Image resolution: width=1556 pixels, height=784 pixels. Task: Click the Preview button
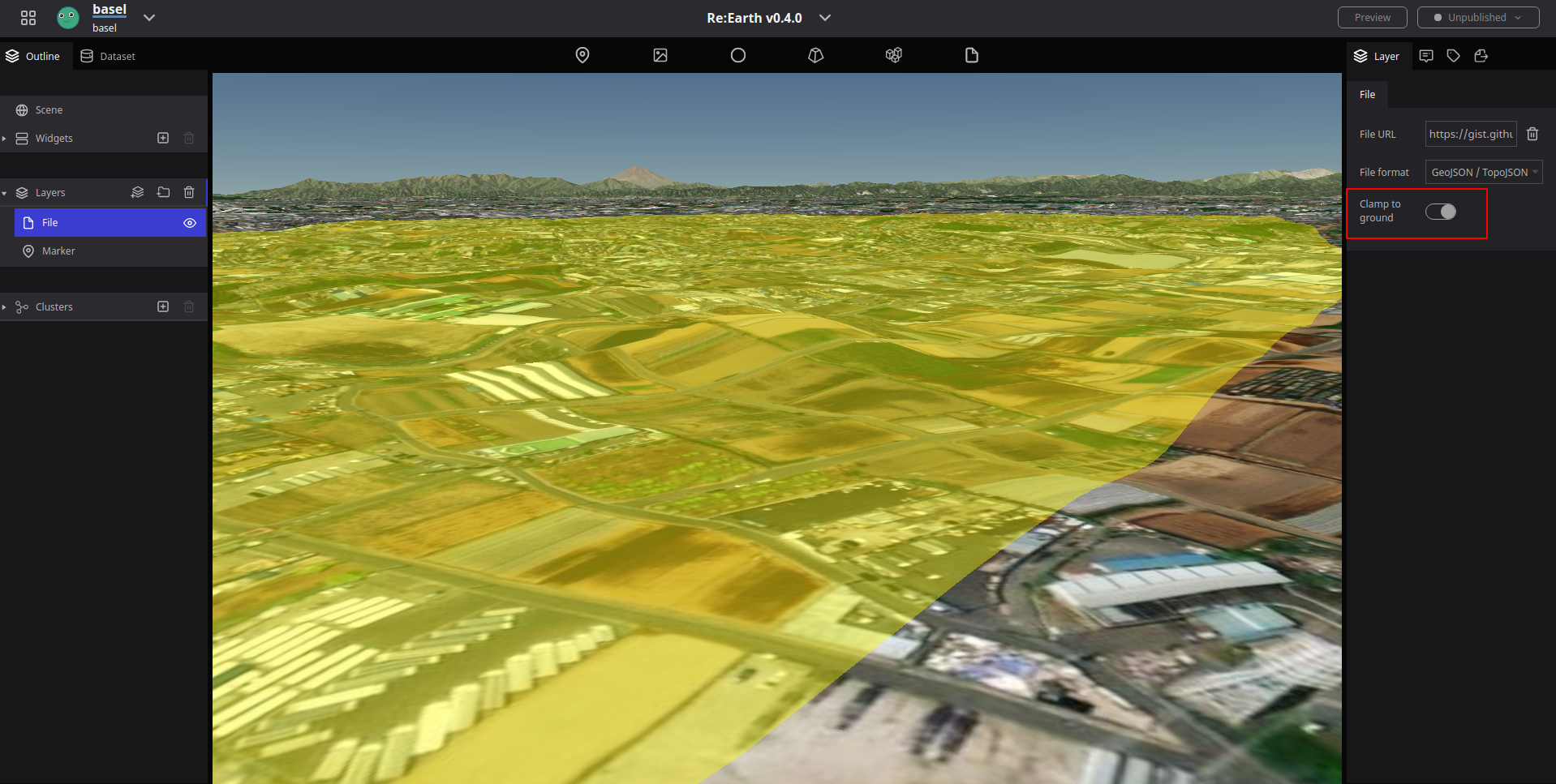pyautogui.click(x=1372, y=18)
